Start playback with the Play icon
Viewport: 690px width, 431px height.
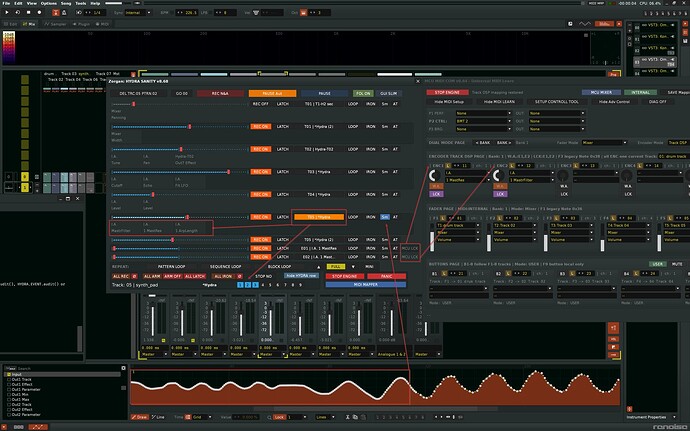(7, 12)
